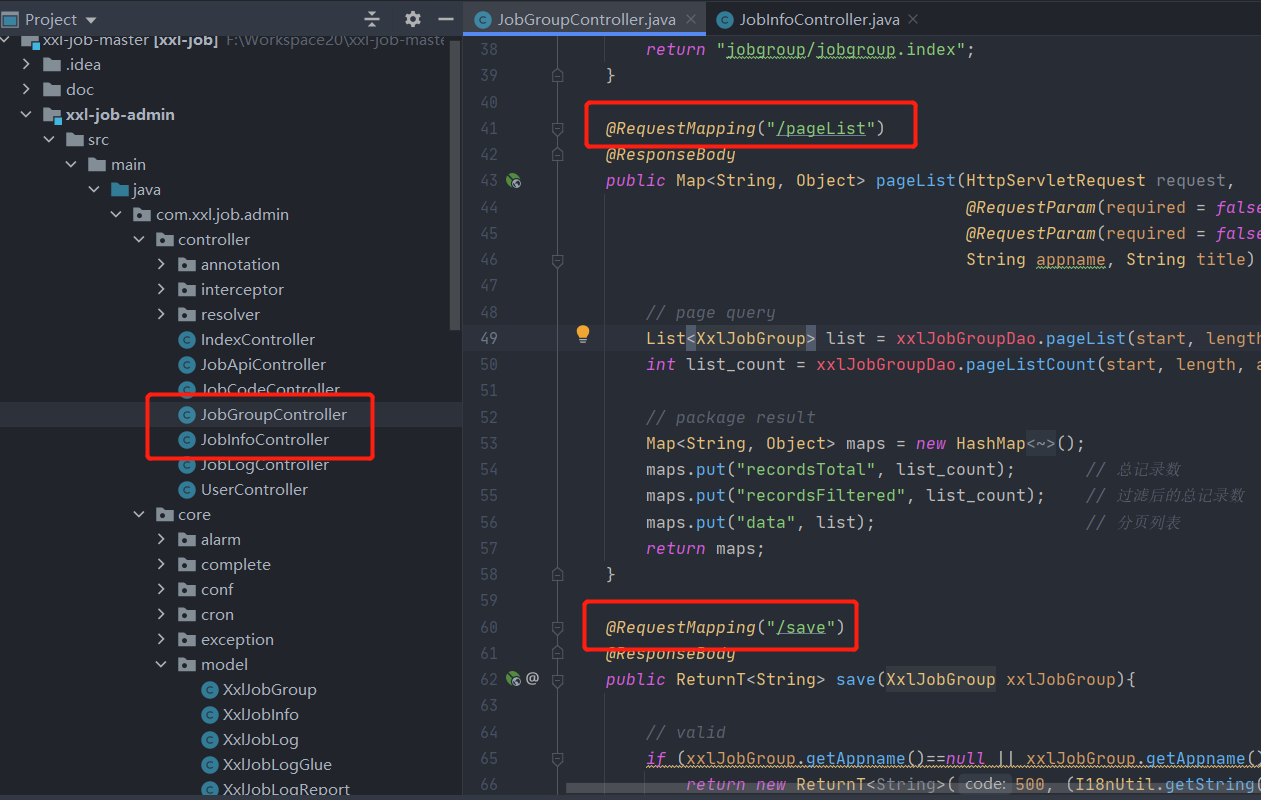1261x800 pixels.
Task: Select UserController in the project tree
Action: pyautogui.click(x=254, y=489)
